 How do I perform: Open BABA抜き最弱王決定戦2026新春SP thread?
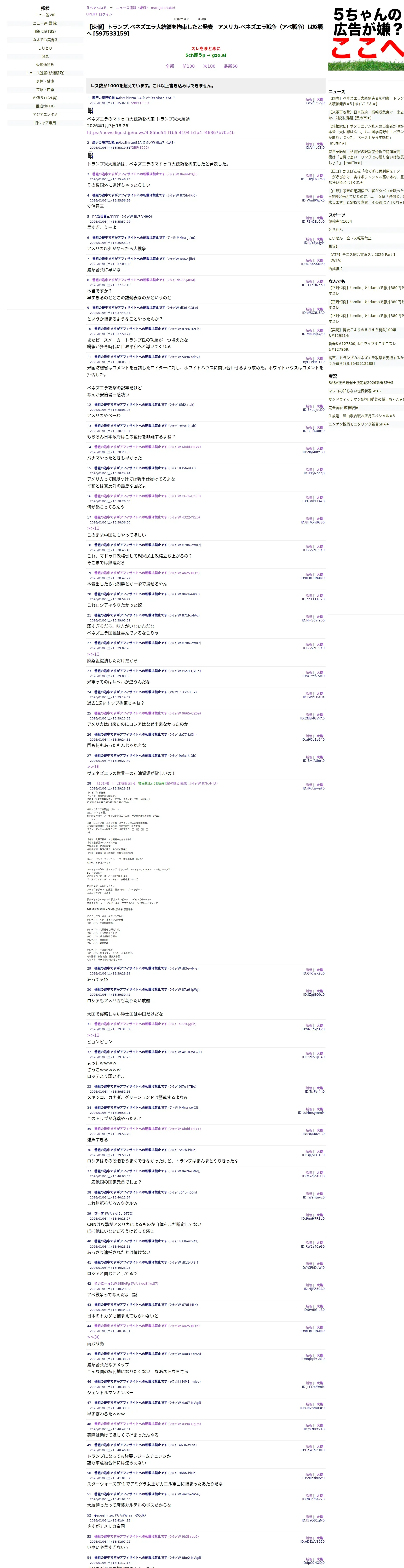coord(361,383)
